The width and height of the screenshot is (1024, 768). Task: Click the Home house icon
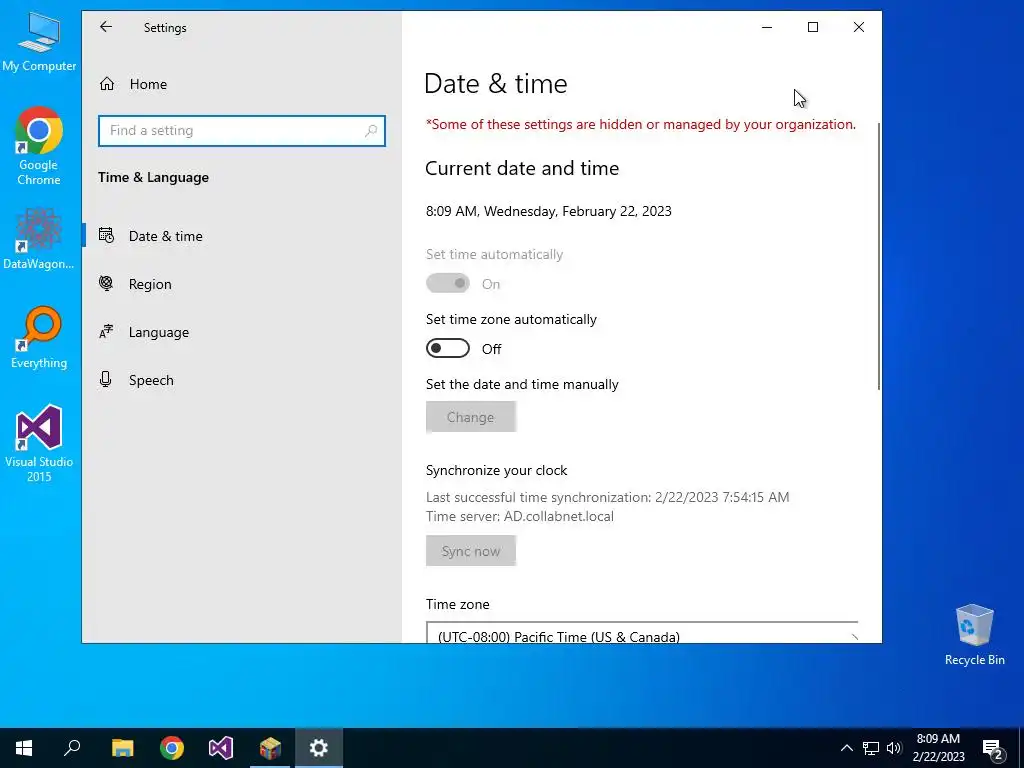pos(107,84)
